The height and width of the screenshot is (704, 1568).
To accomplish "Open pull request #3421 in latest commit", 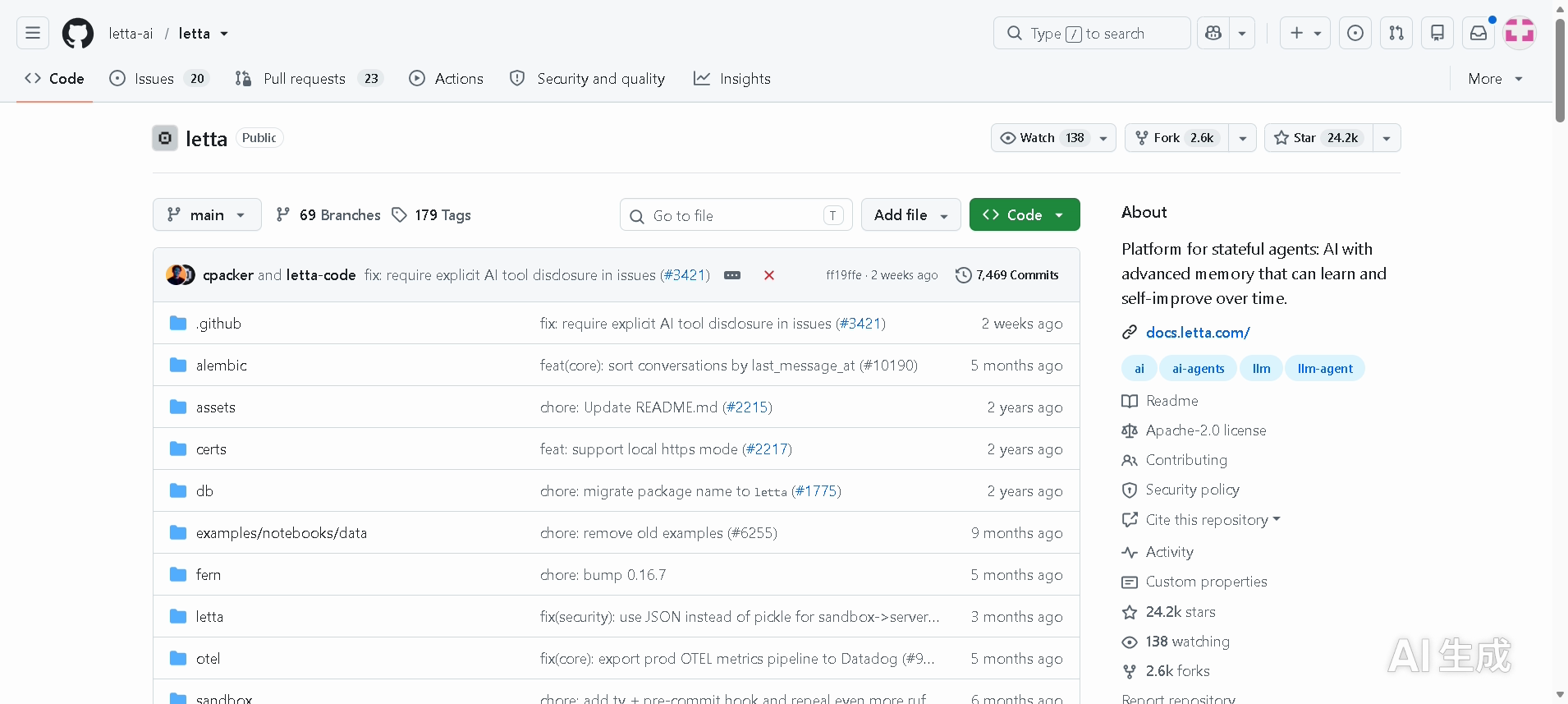I will point(685,275).
